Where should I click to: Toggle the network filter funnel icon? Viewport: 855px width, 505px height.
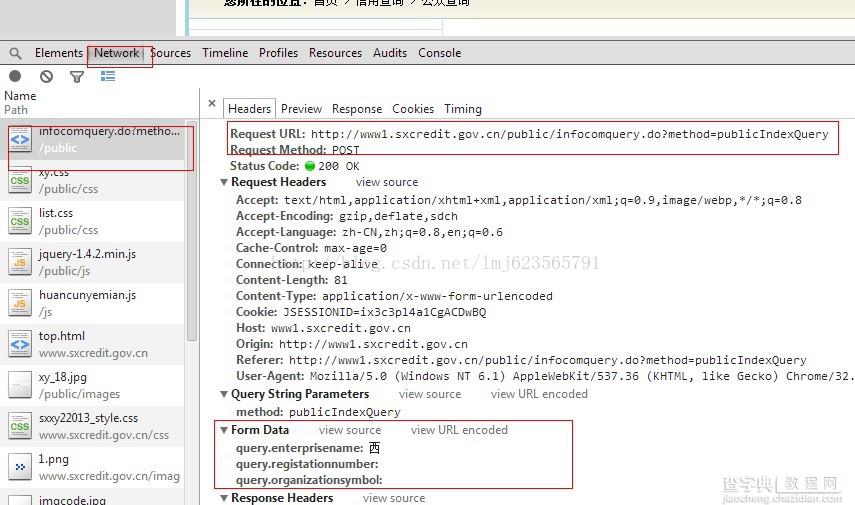coord(77,76)
